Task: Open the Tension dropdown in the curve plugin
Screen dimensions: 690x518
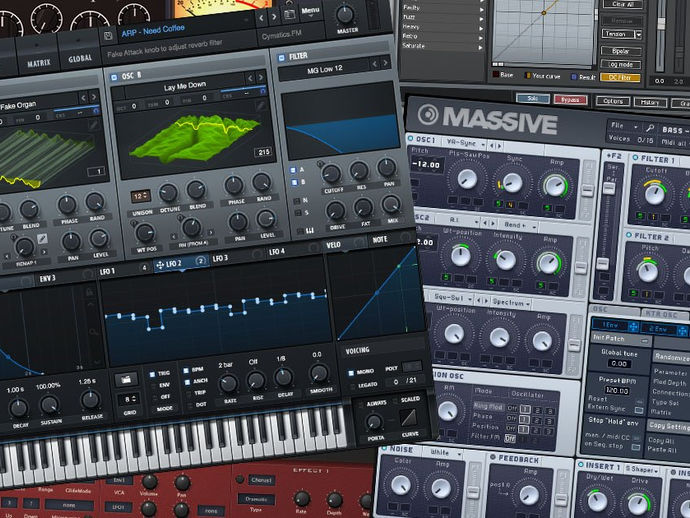Action: click(x=622, y=34)
